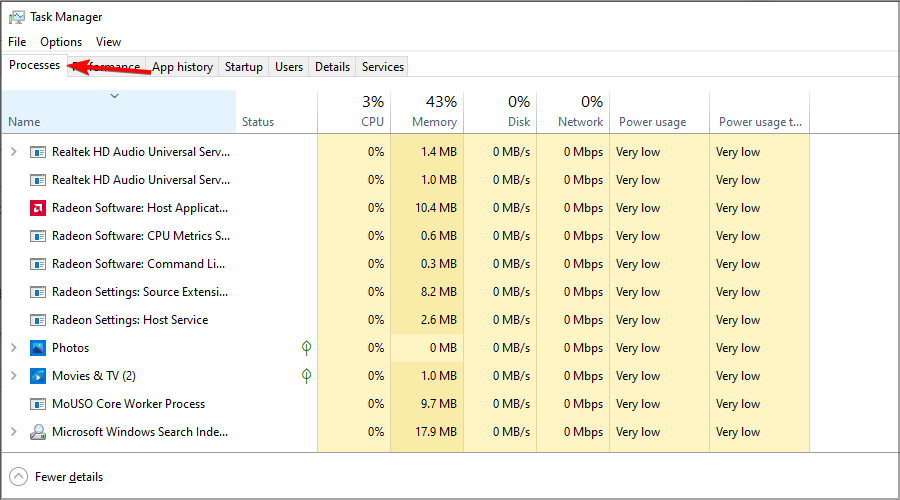
Task: Click the green leaf status icon for Movies & TV
Action: coord(307,375)
